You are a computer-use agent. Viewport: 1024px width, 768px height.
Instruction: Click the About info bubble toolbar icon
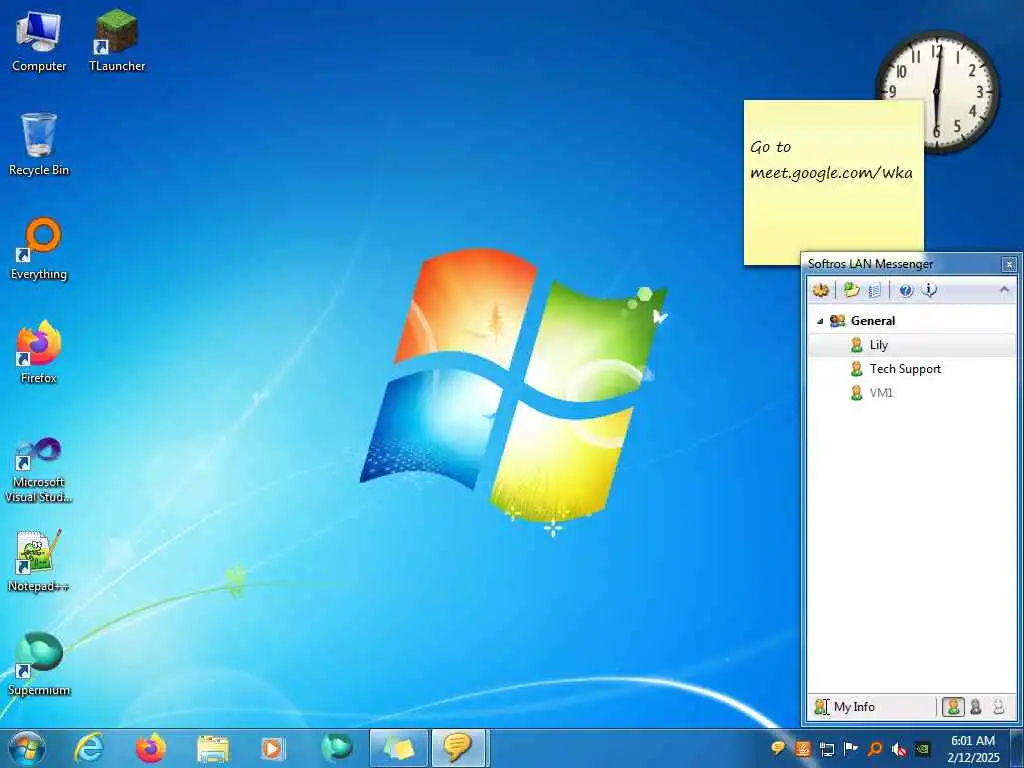929,289
